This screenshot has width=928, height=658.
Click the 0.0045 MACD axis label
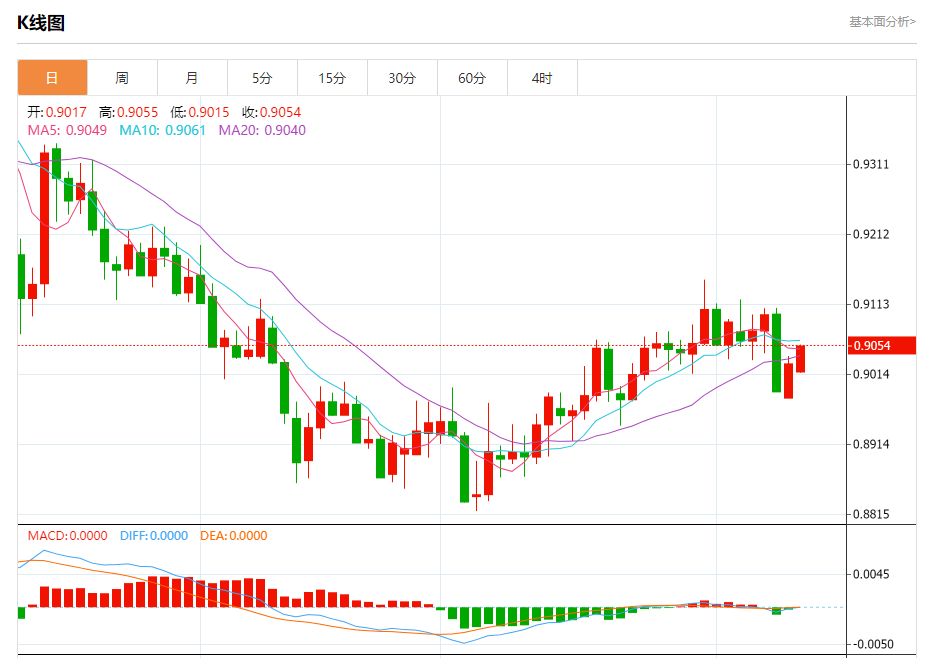[871, 574]
